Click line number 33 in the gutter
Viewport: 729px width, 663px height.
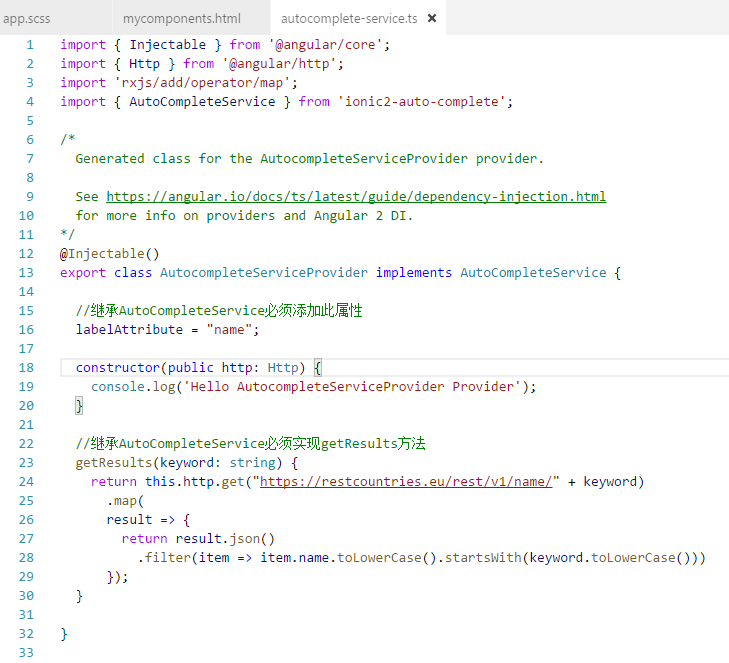coord(27,652)
